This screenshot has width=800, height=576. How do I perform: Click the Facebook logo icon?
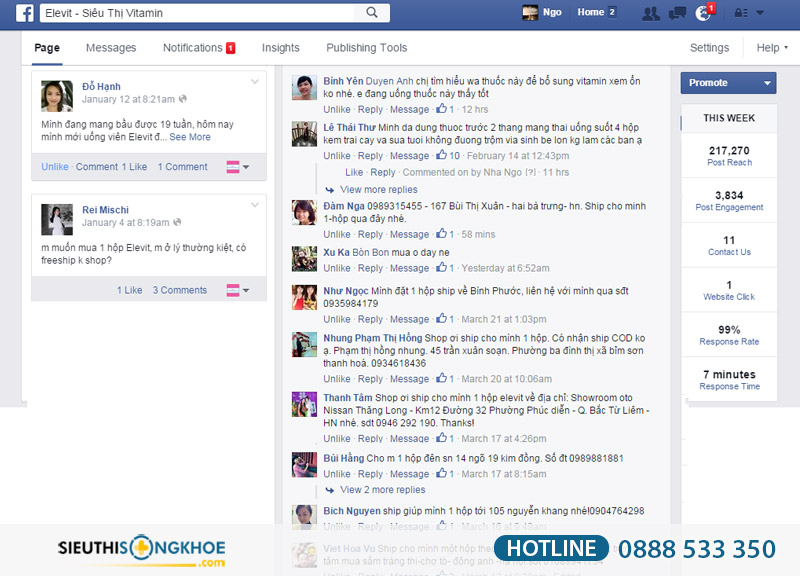pos(24,13)
